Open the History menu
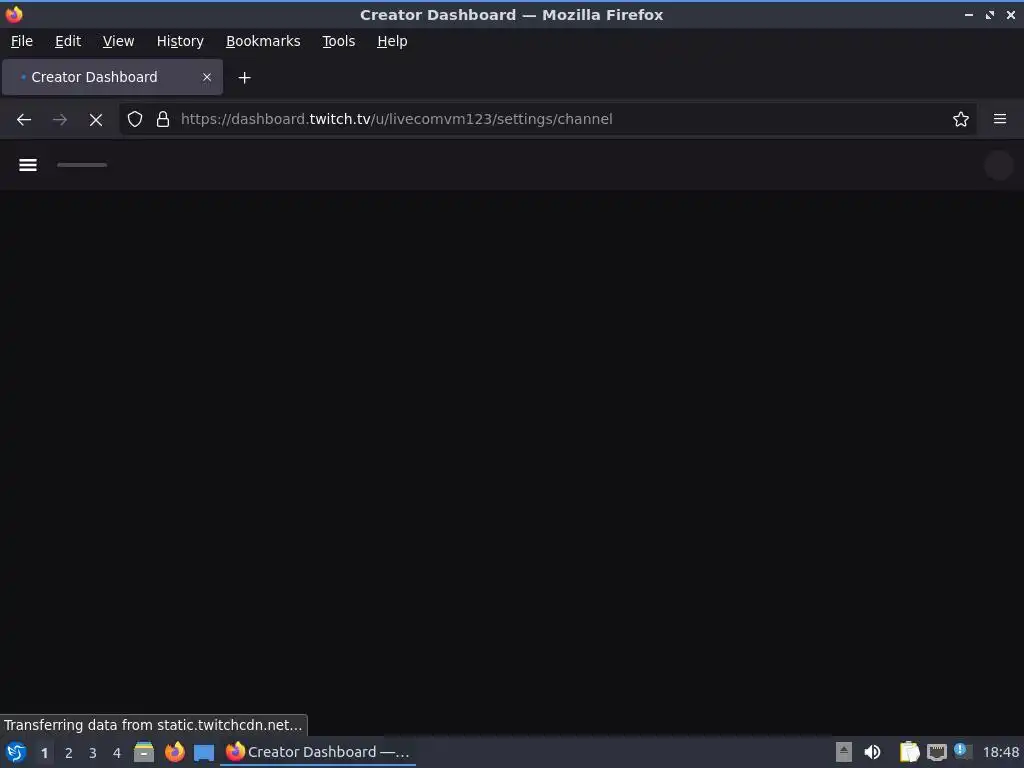 (180, 41)
